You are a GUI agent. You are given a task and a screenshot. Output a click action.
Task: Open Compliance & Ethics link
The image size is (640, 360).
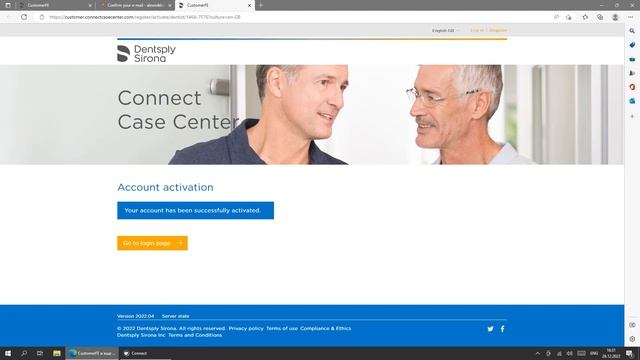325,329
